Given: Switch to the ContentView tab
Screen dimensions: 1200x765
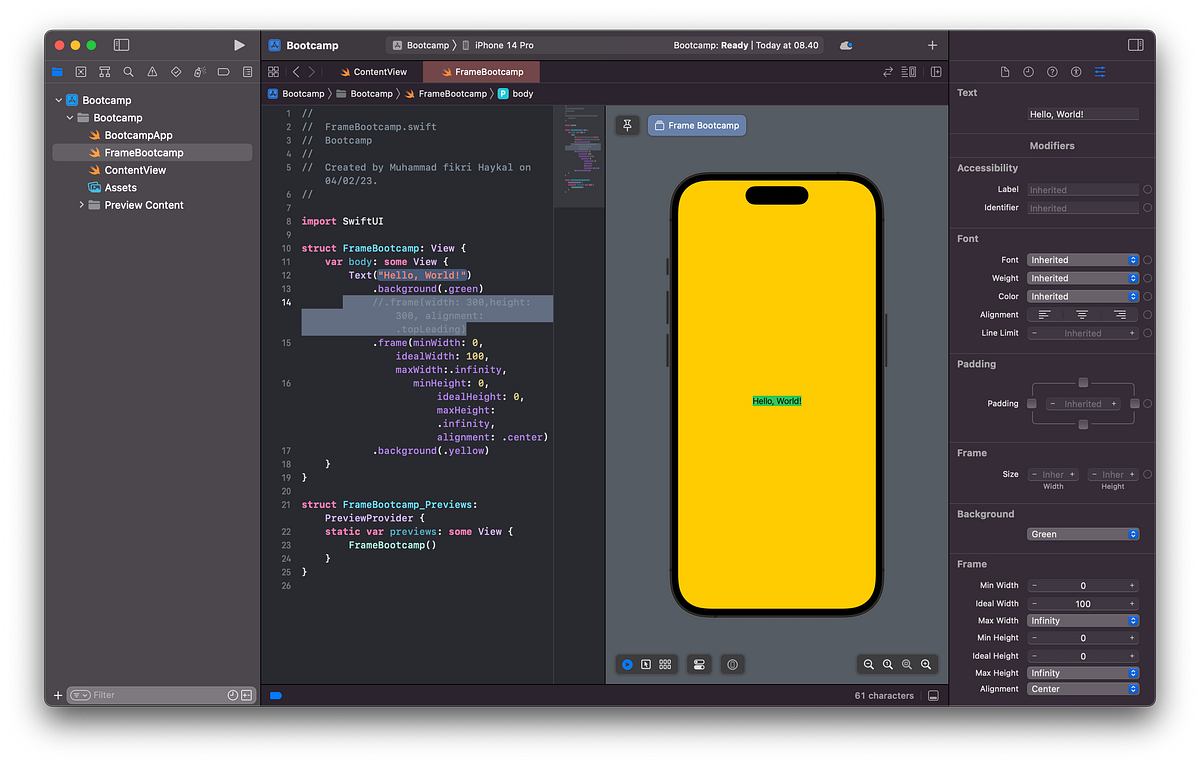Looking at the screenshot, I should (373, 71).
